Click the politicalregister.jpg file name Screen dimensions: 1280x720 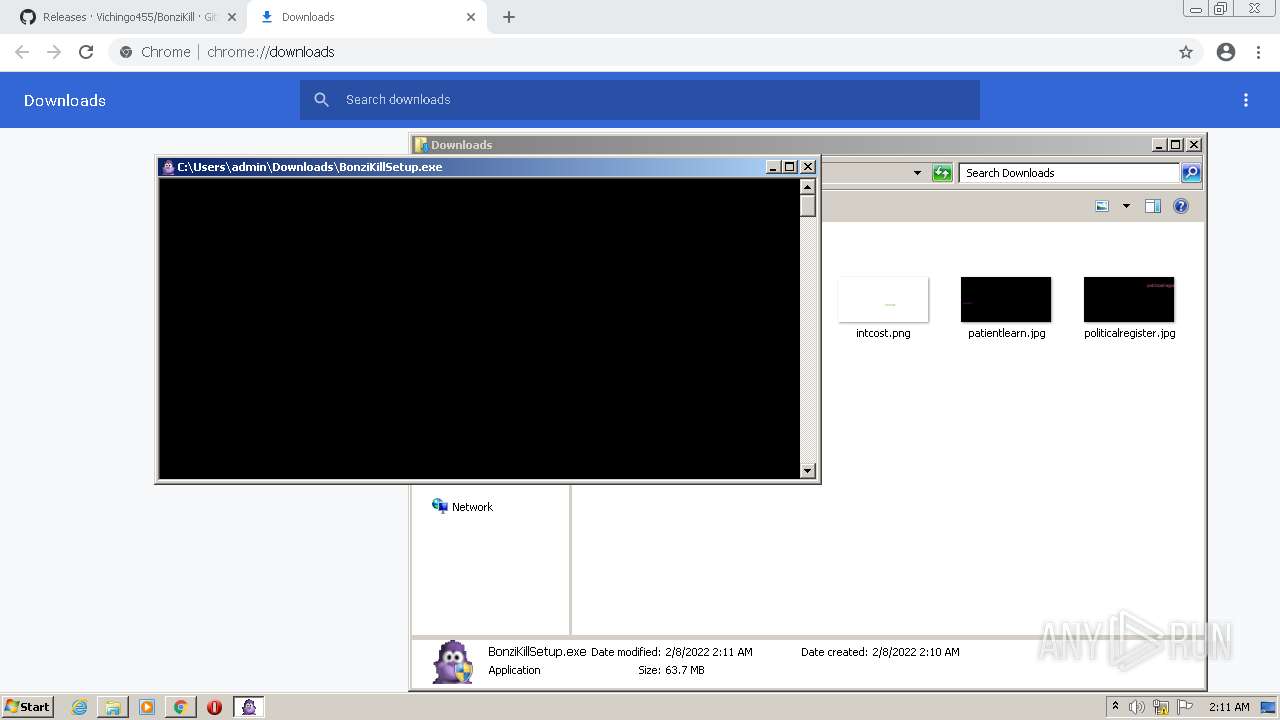point(1130,333)
